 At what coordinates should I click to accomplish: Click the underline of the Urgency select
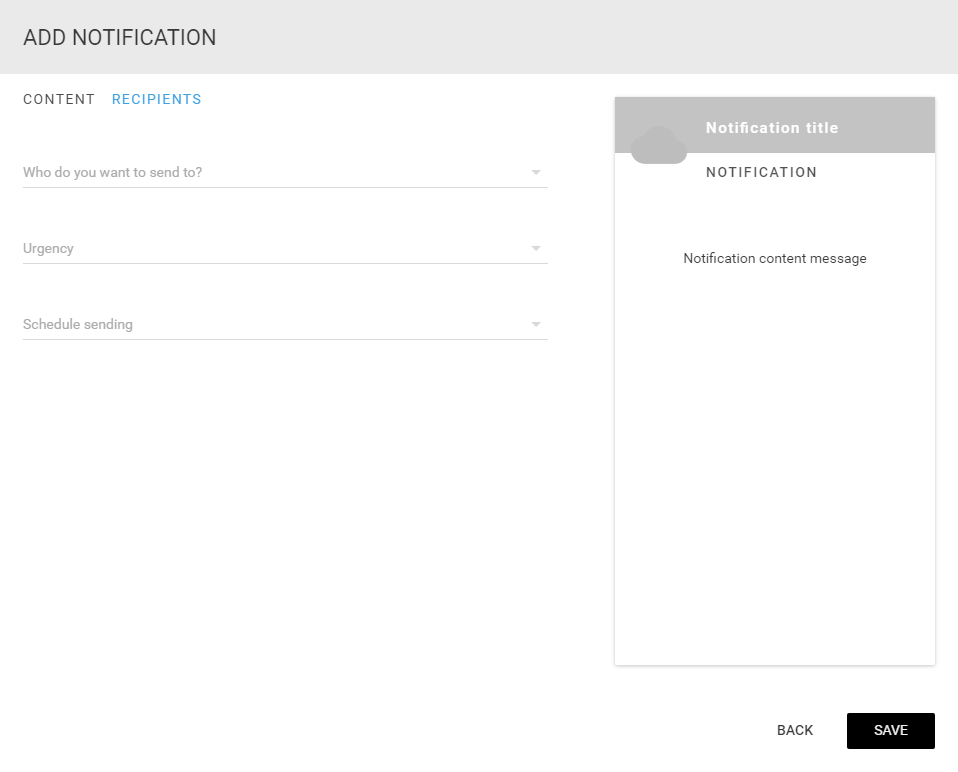pyautogui.click(x=285, y=263)
